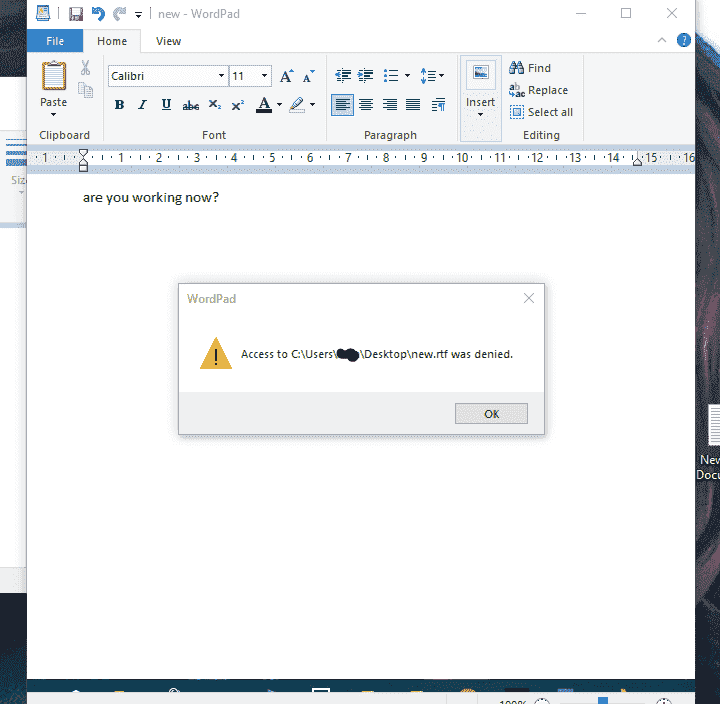
Task: Click the Redo arrow in title bar
Action: pyautogui.click(x=119, y=14)
